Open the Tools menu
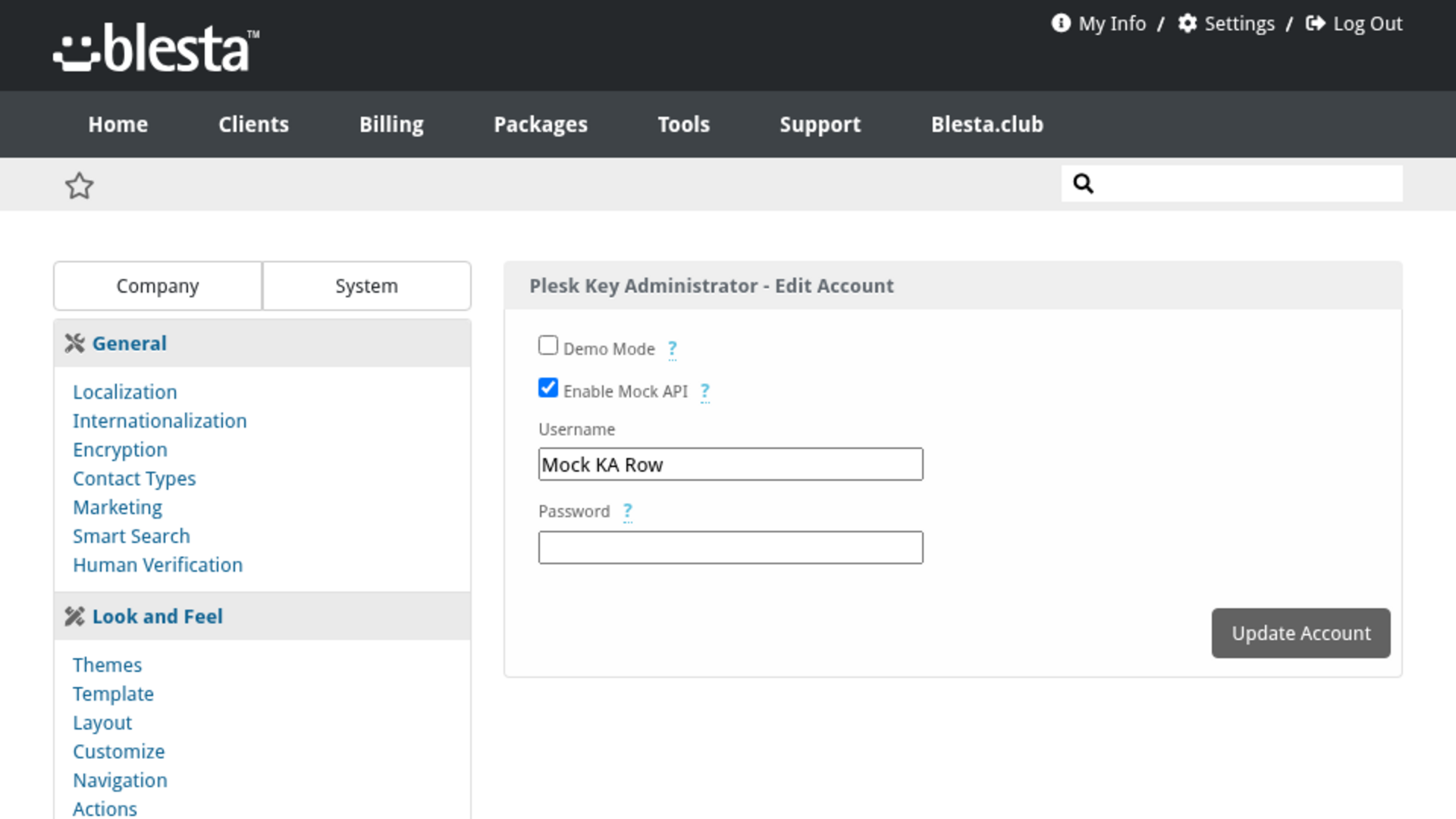The width and height of the screenshot is (1456, 819). [683, 124]
